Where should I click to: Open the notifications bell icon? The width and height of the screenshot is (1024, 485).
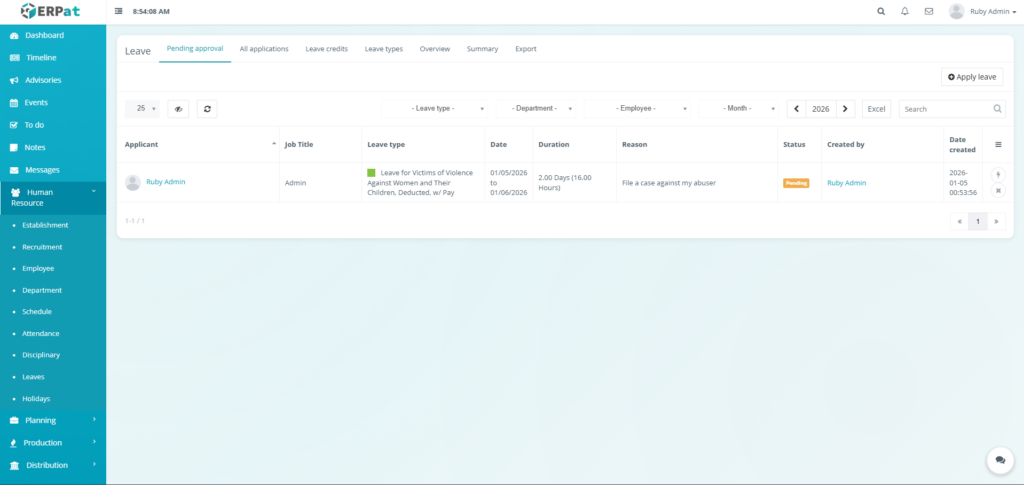[x=905, y=11]
